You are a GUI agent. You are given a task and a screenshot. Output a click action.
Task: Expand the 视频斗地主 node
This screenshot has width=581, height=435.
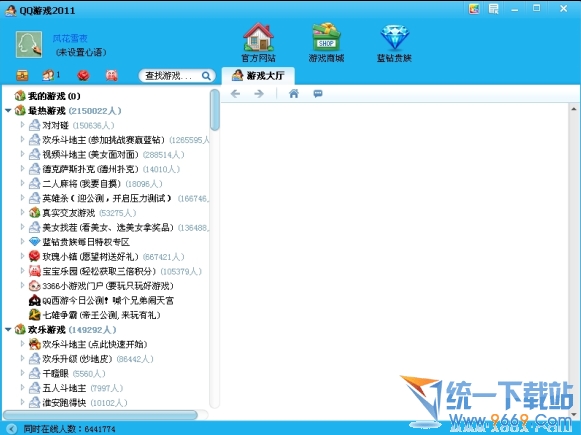pyautogui.click(x=22, y=154)
